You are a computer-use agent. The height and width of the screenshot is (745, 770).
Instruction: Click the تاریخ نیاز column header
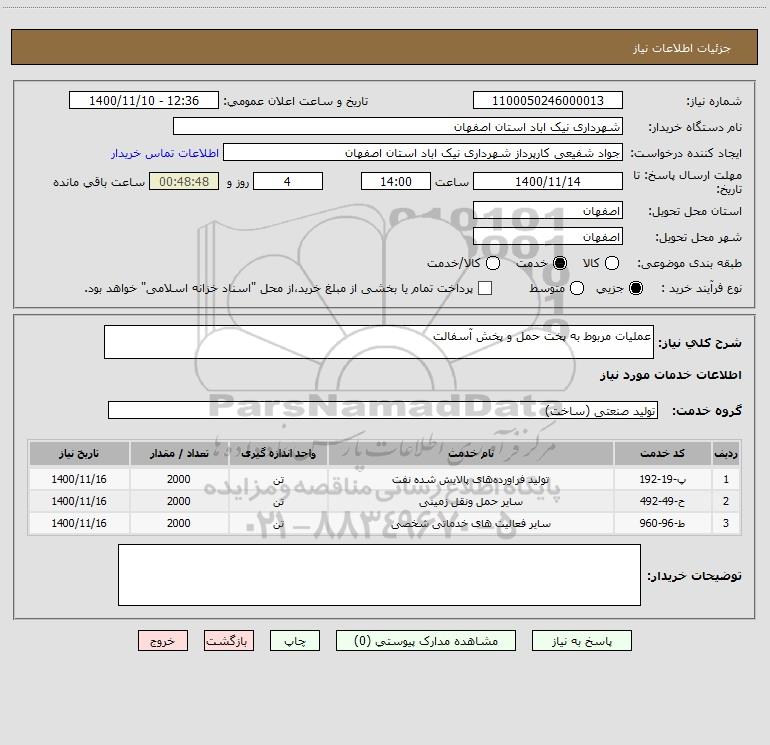tap(79, 454)
